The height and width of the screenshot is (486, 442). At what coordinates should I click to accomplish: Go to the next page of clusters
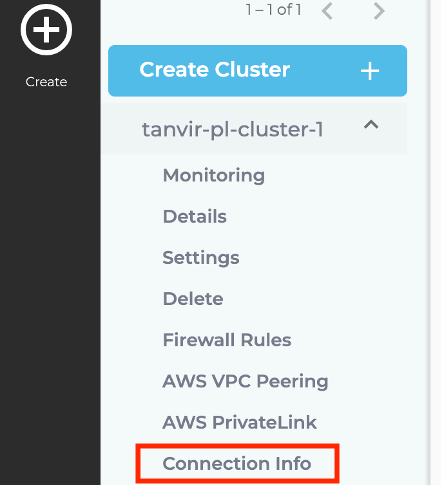coord(379,11)
